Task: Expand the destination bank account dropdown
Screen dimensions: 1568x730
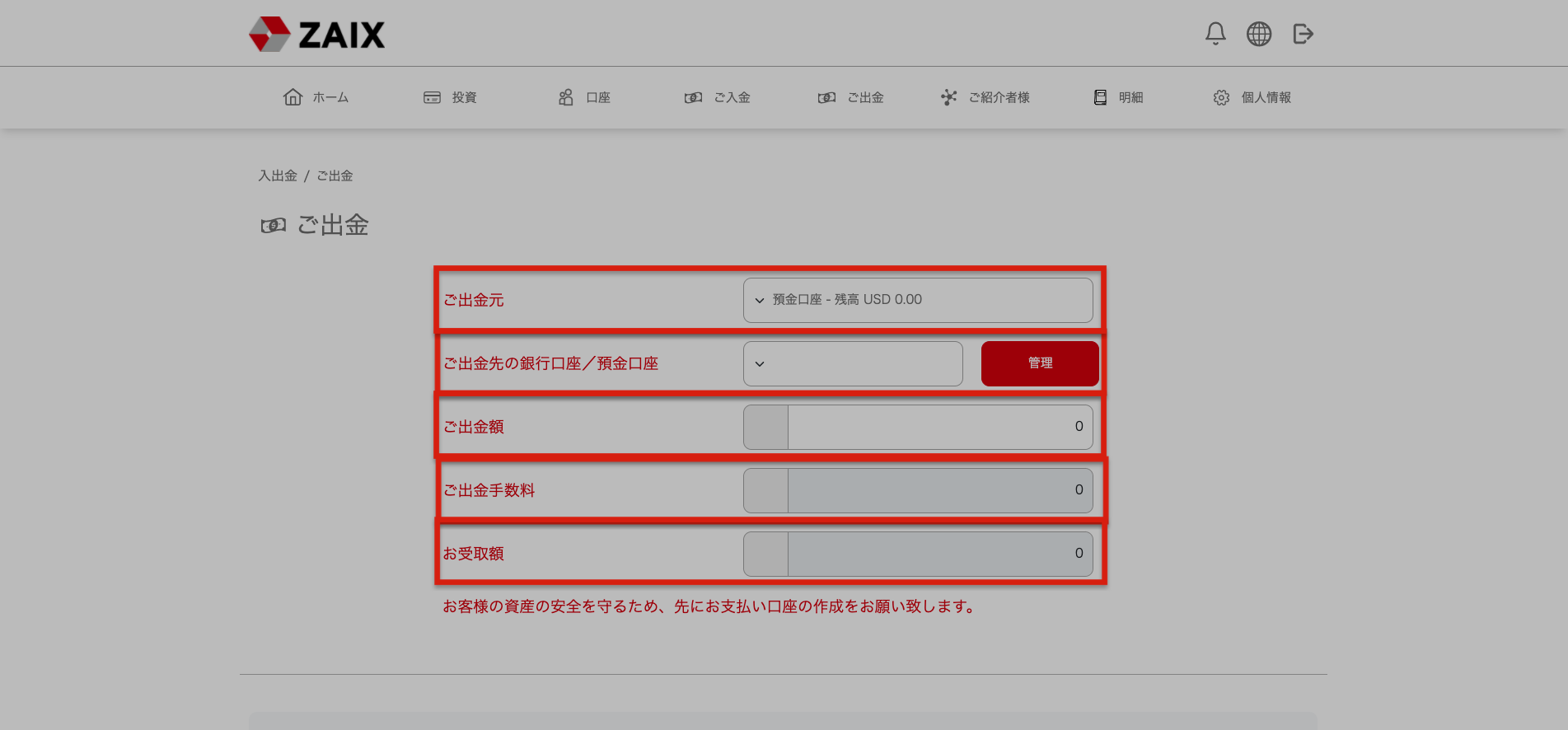Action: [x=852, y=363]
